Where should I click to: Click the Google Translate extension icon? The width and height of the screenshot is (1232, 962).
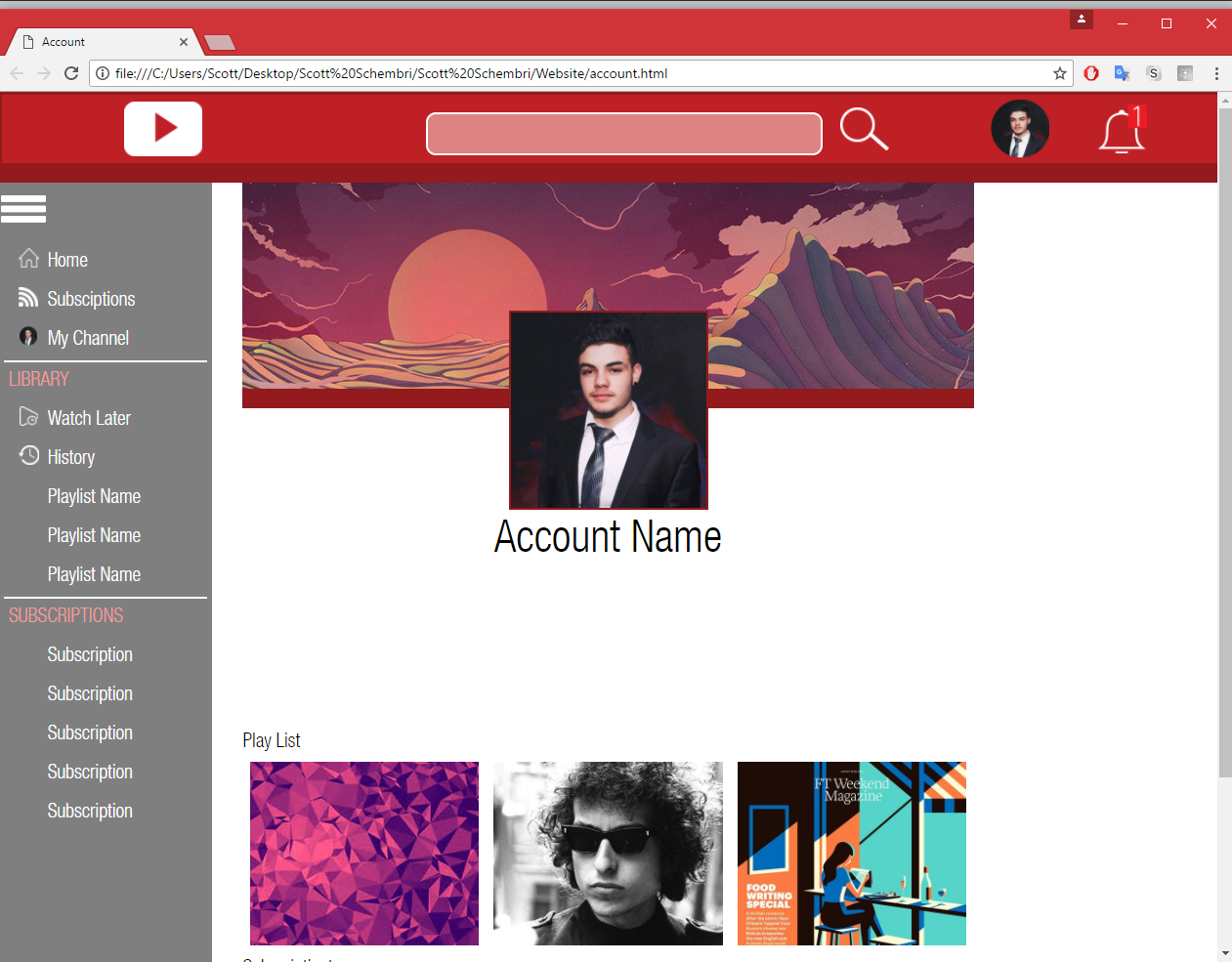(1123, 73)
